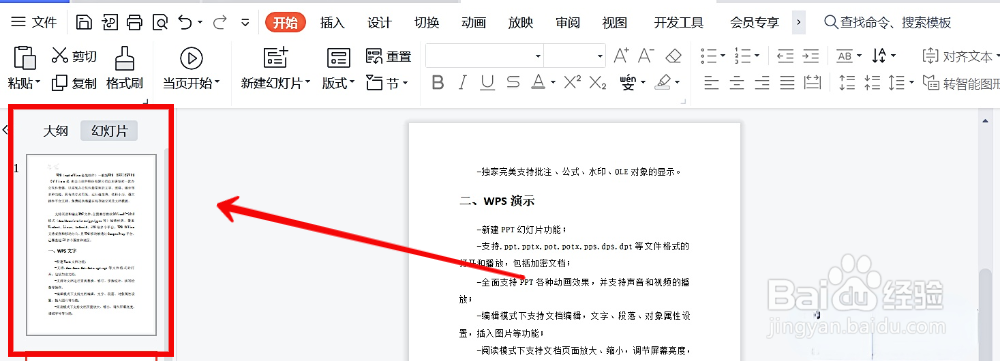Click the line spacing icon
1000x361 pixels.
pyautogui.click(x=897, y=82)
